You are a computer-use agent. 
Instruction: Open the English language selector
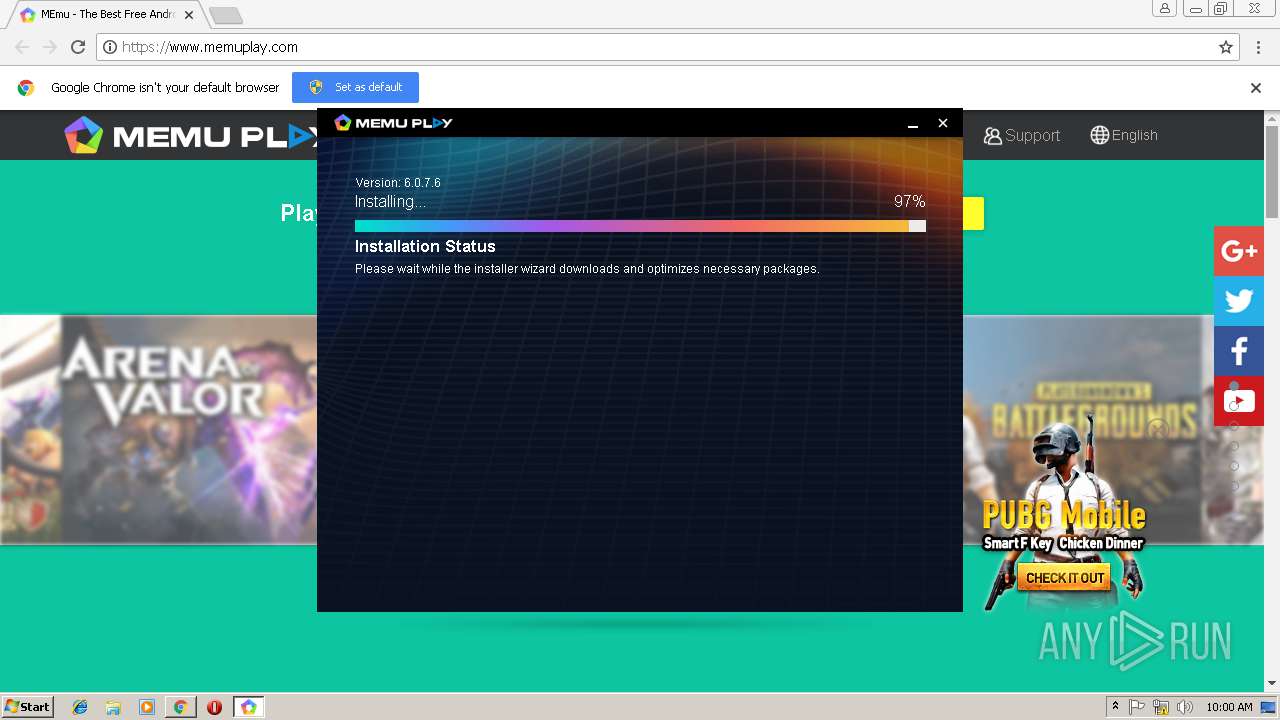[1124, 135]
